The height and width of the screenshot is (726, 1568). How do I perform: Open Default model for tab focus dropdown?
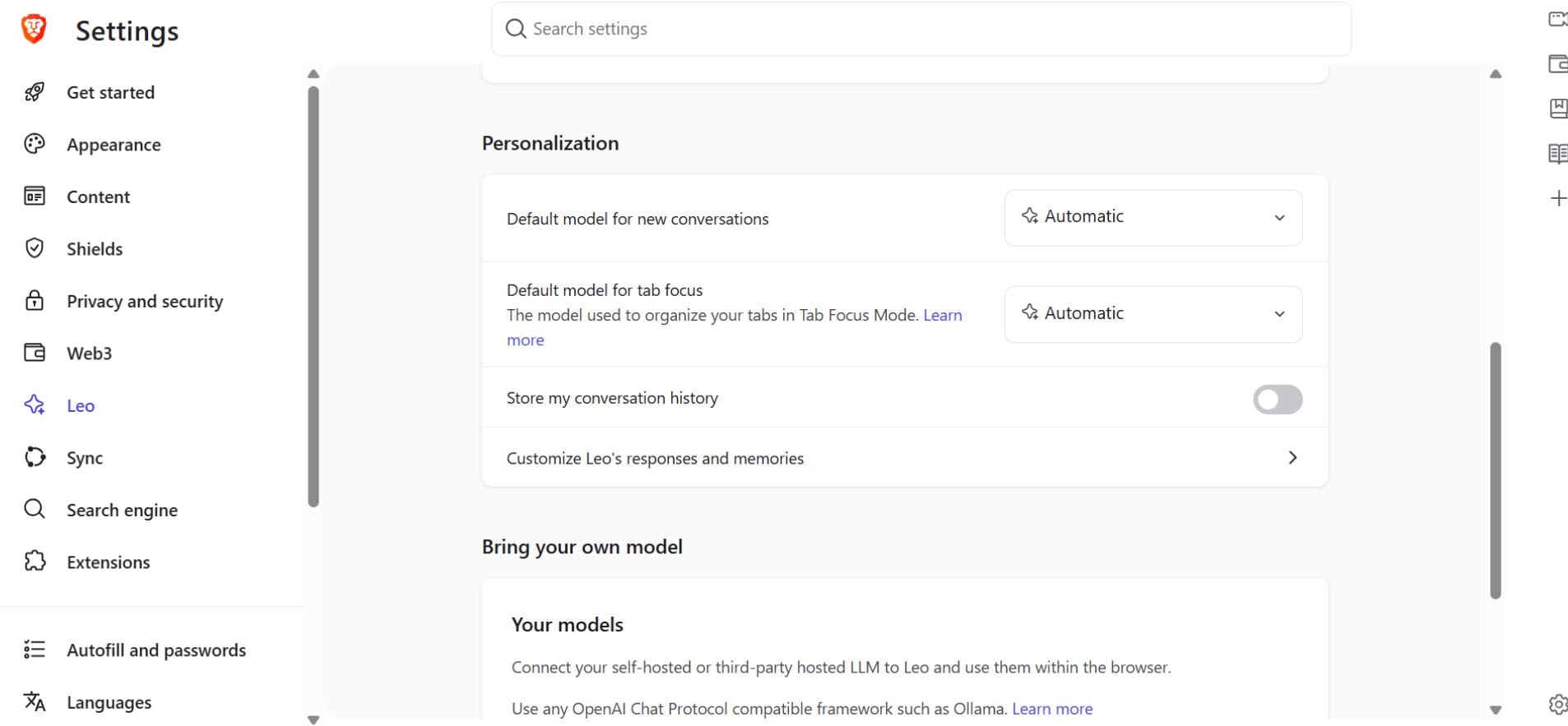(x=1153, y=314)
